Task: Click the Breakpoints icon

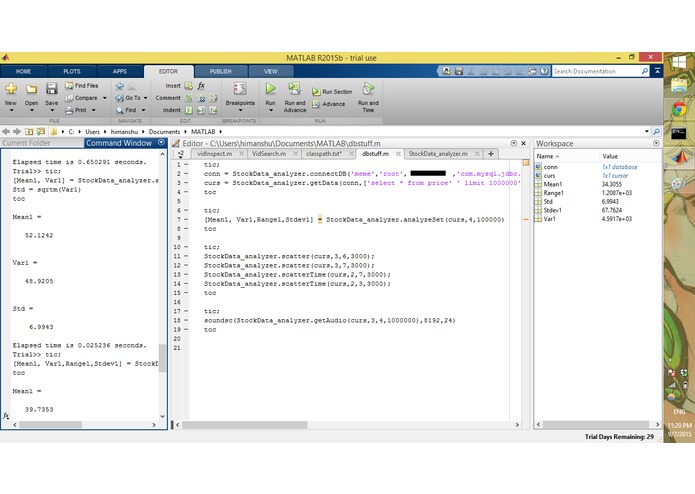Action: (240, 89)
